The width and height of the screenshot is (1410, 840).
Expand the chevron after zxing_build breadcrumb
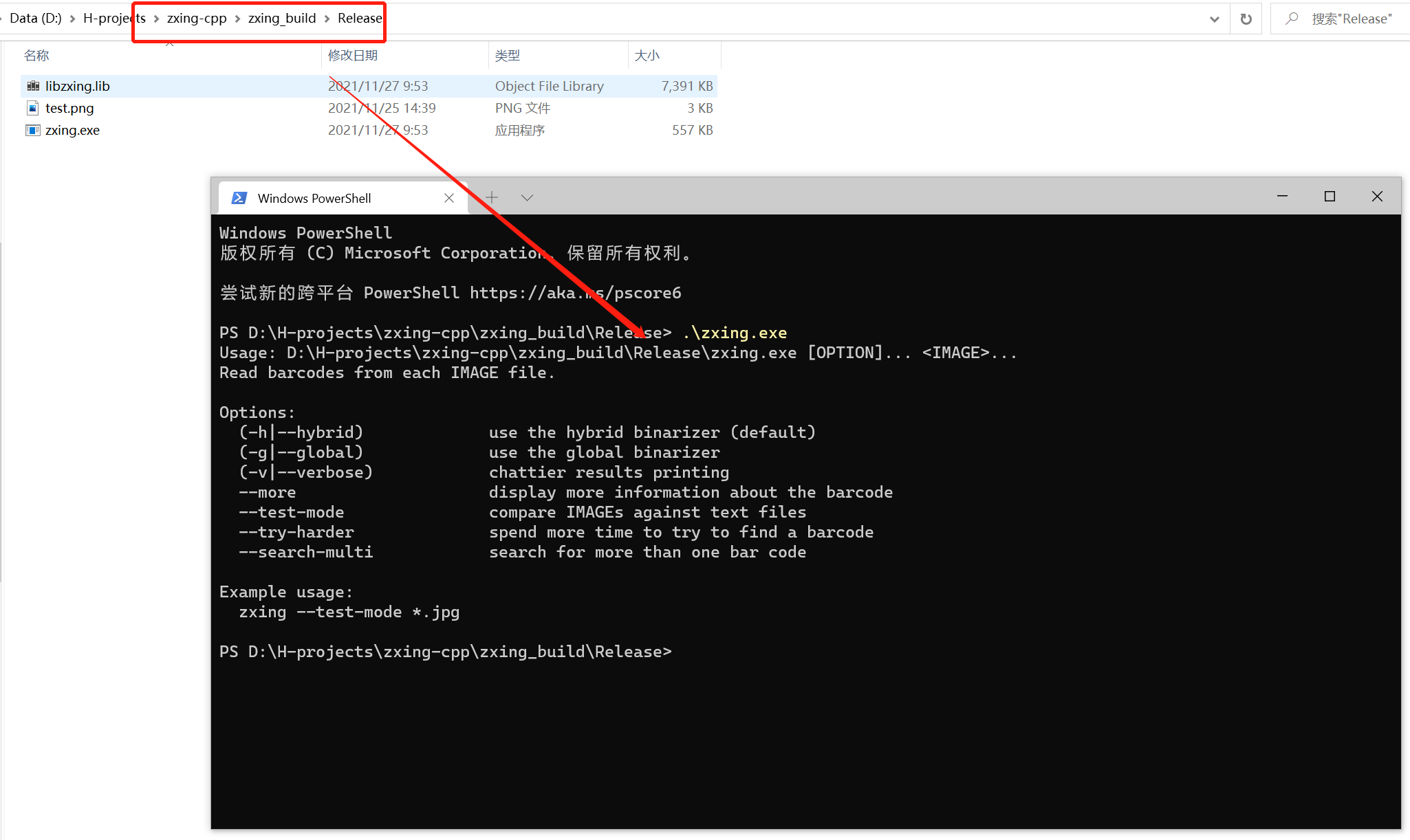click(327, 19)
